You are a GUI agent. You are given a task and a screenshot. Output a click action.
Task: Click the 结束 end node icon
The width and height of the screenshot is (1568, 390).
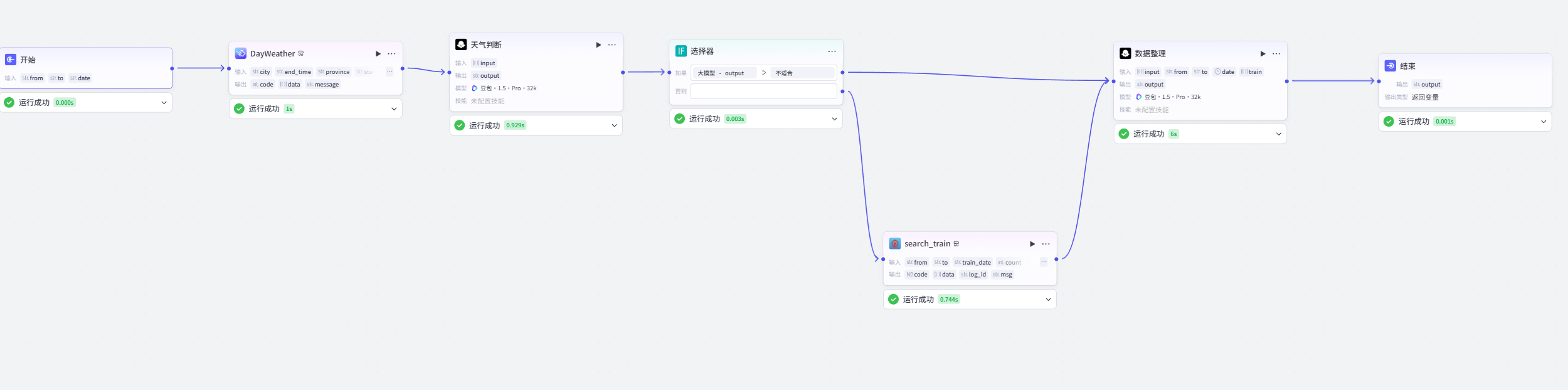pos(1390,66)
